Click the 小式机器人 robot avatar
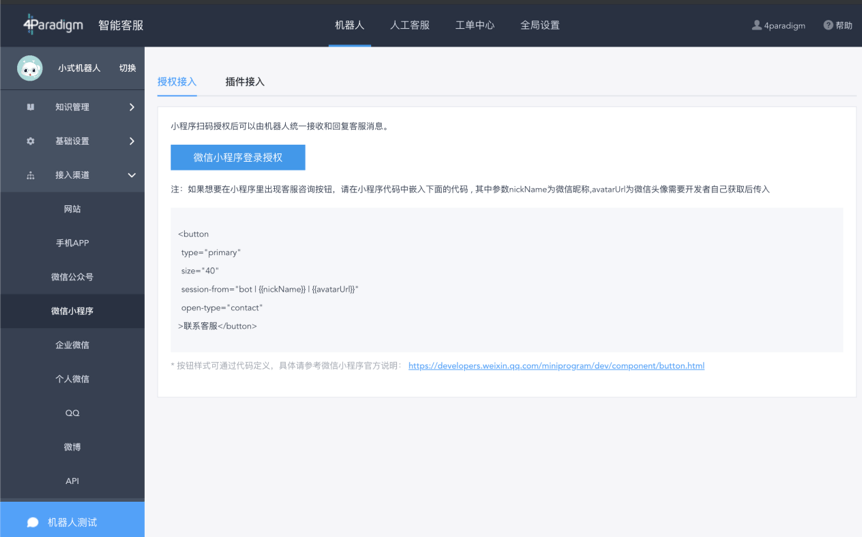Viewport: 862px width, 537px height. coord(30,68)
